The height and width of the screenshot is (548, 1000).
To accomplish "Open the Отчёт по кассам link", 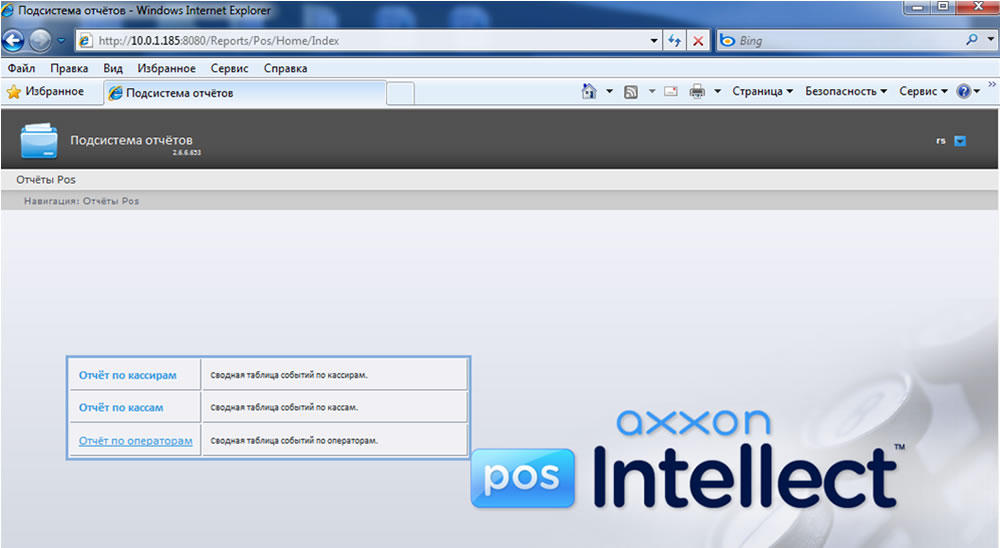I will tap(121, 407).
